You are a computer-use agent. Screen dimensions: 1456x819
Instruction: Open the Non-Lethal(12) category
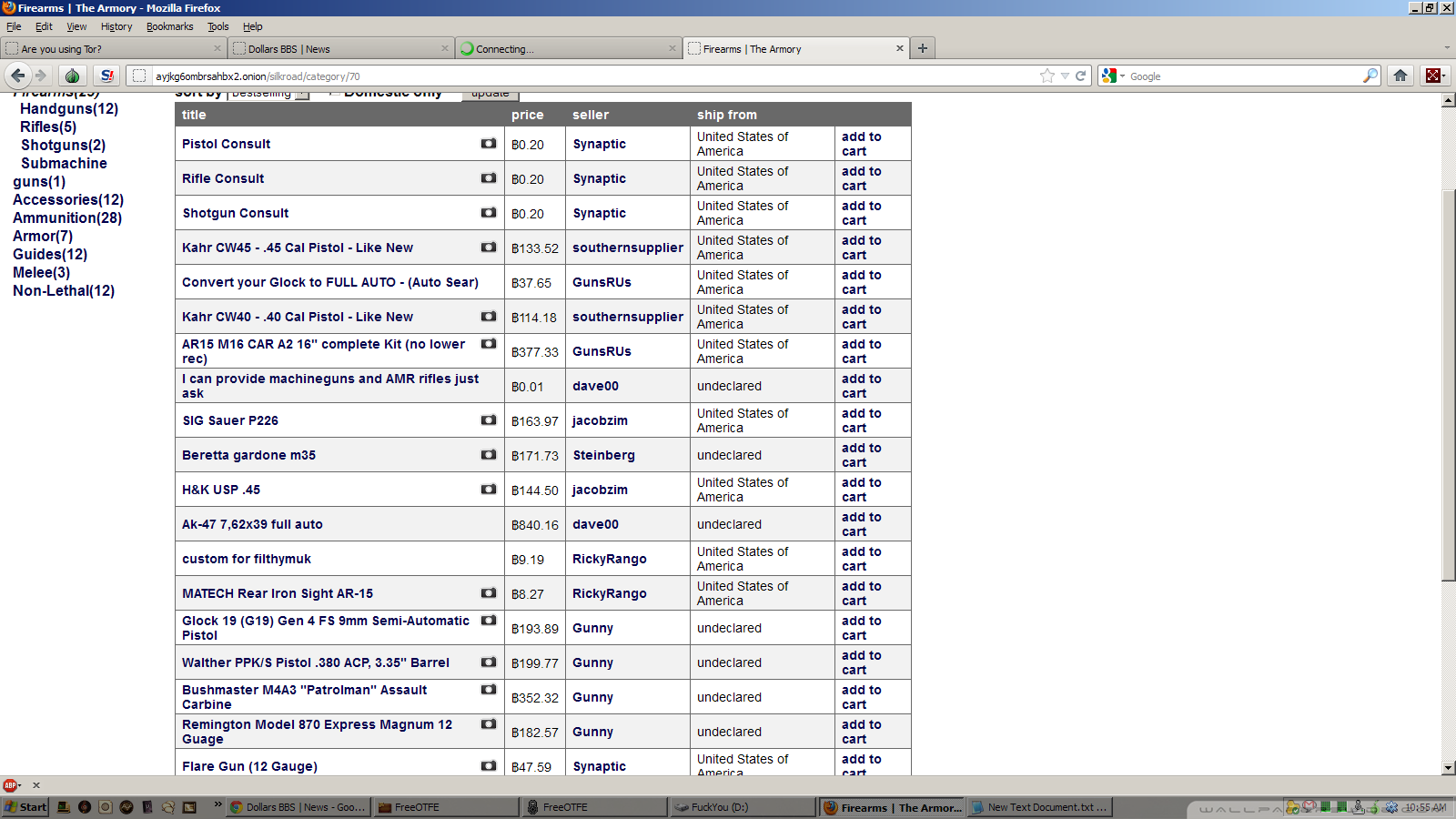click(64, 290)
